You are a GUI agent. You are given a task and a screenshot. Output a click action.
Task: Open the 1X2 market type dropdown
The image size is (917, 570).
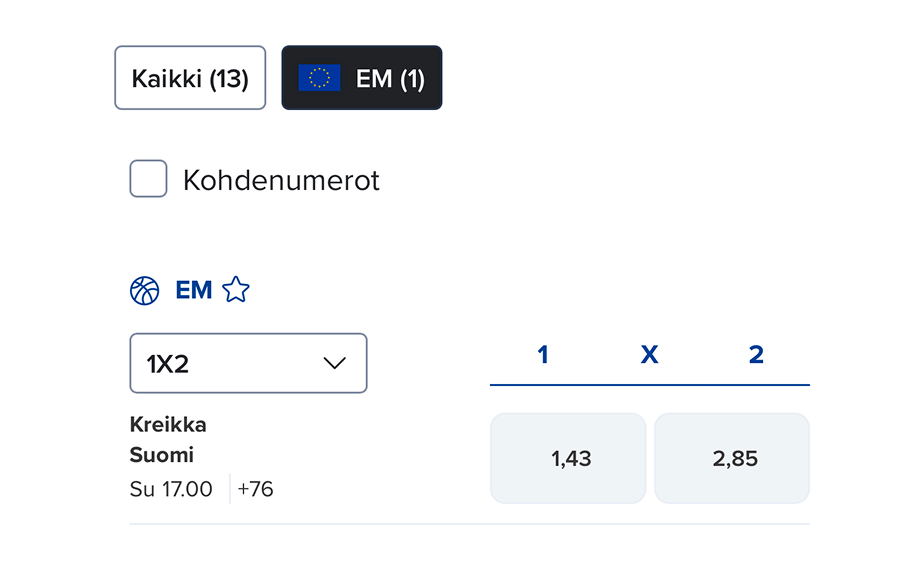click(248, 363)
